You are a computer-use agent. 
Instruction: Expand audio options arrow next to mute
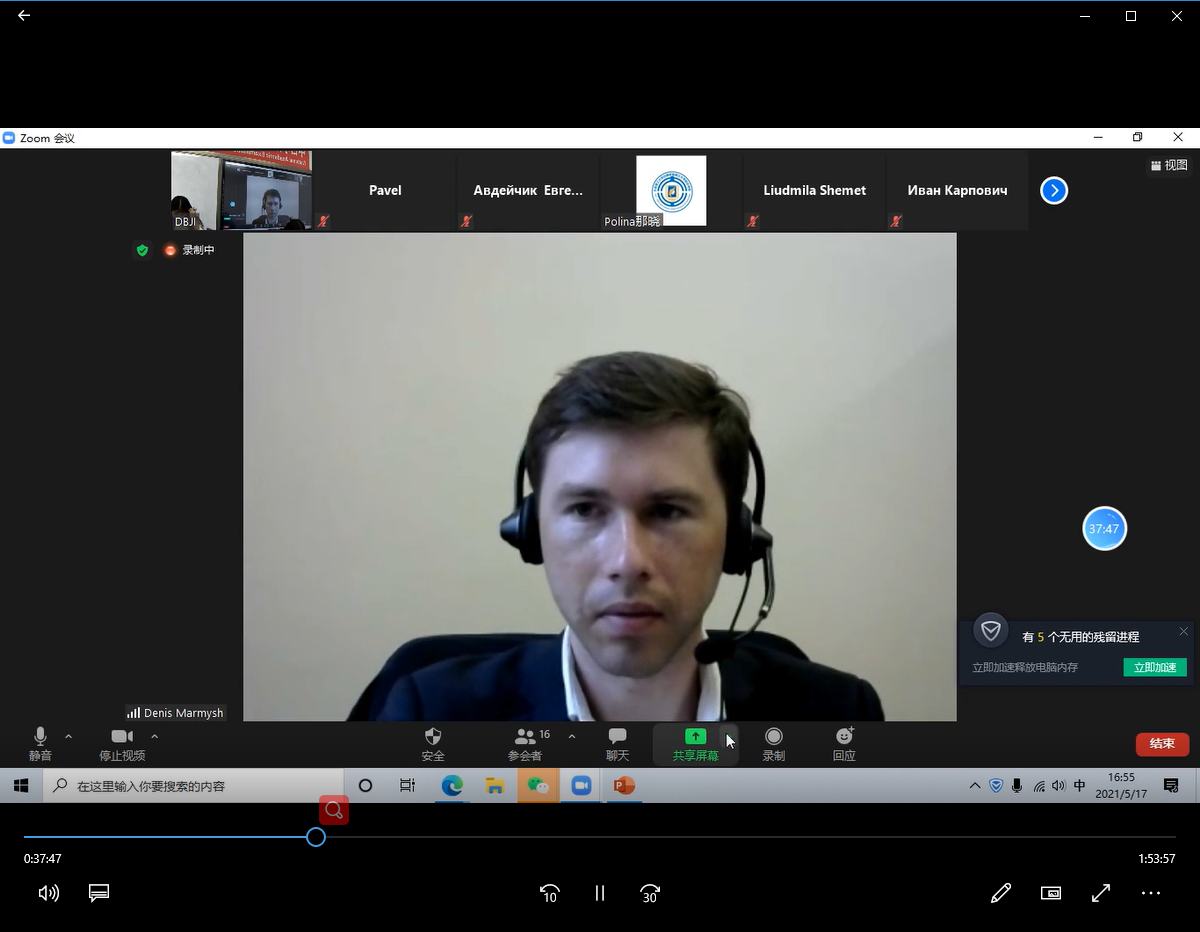click(68, 736)
